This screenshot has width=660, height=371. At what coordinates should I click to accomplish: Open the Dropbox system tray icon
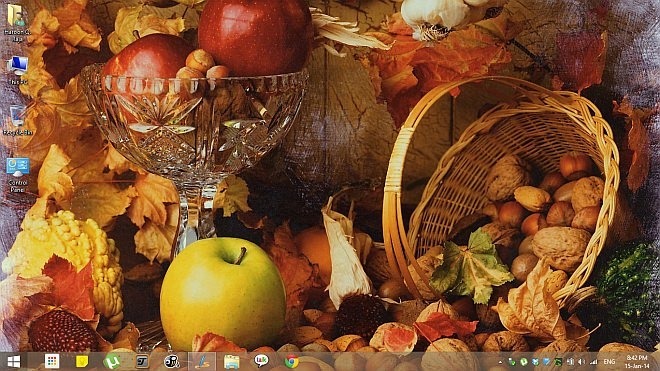(535, 362)
